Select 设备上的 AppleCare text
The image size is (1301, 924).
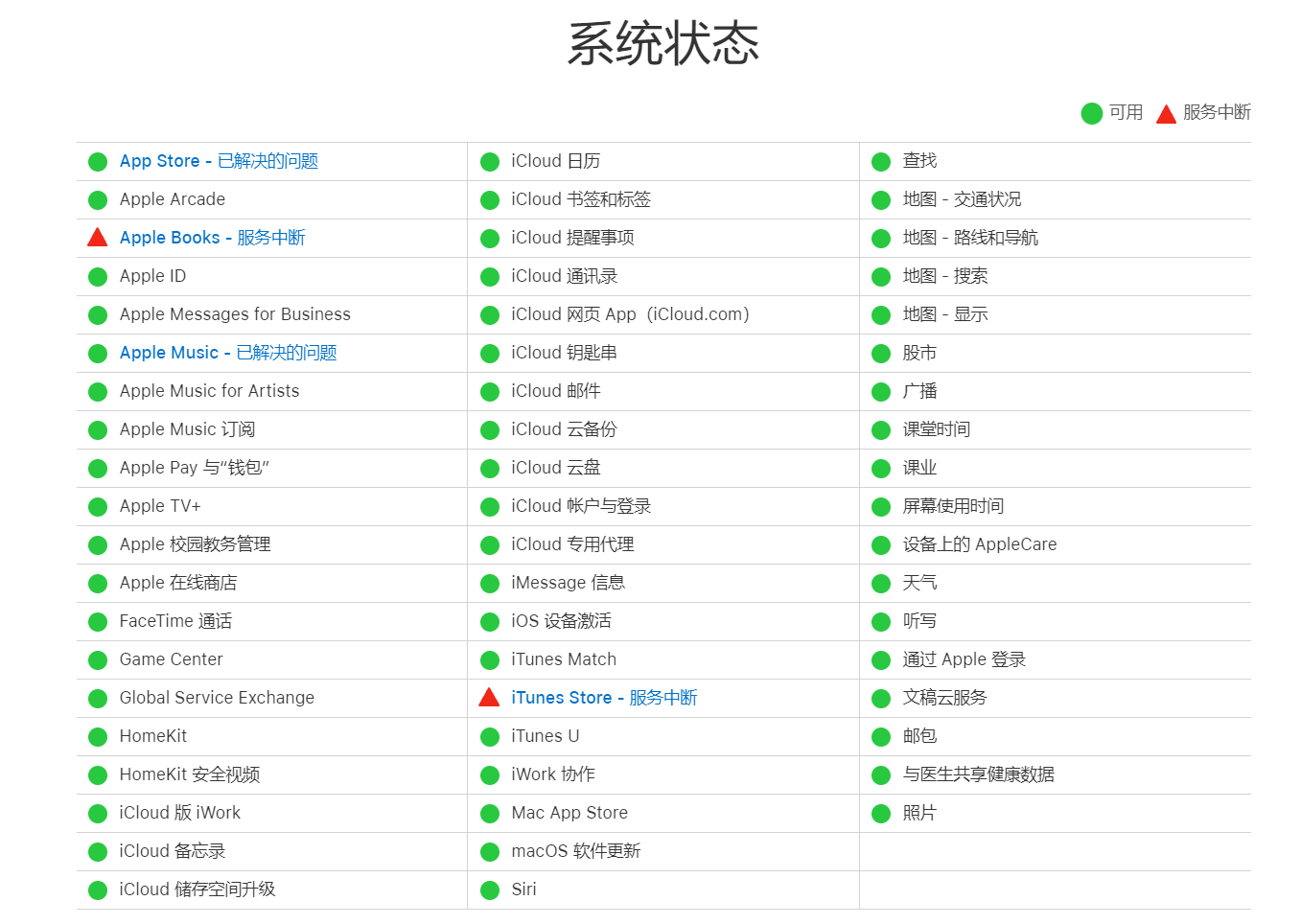pos(979,544)
